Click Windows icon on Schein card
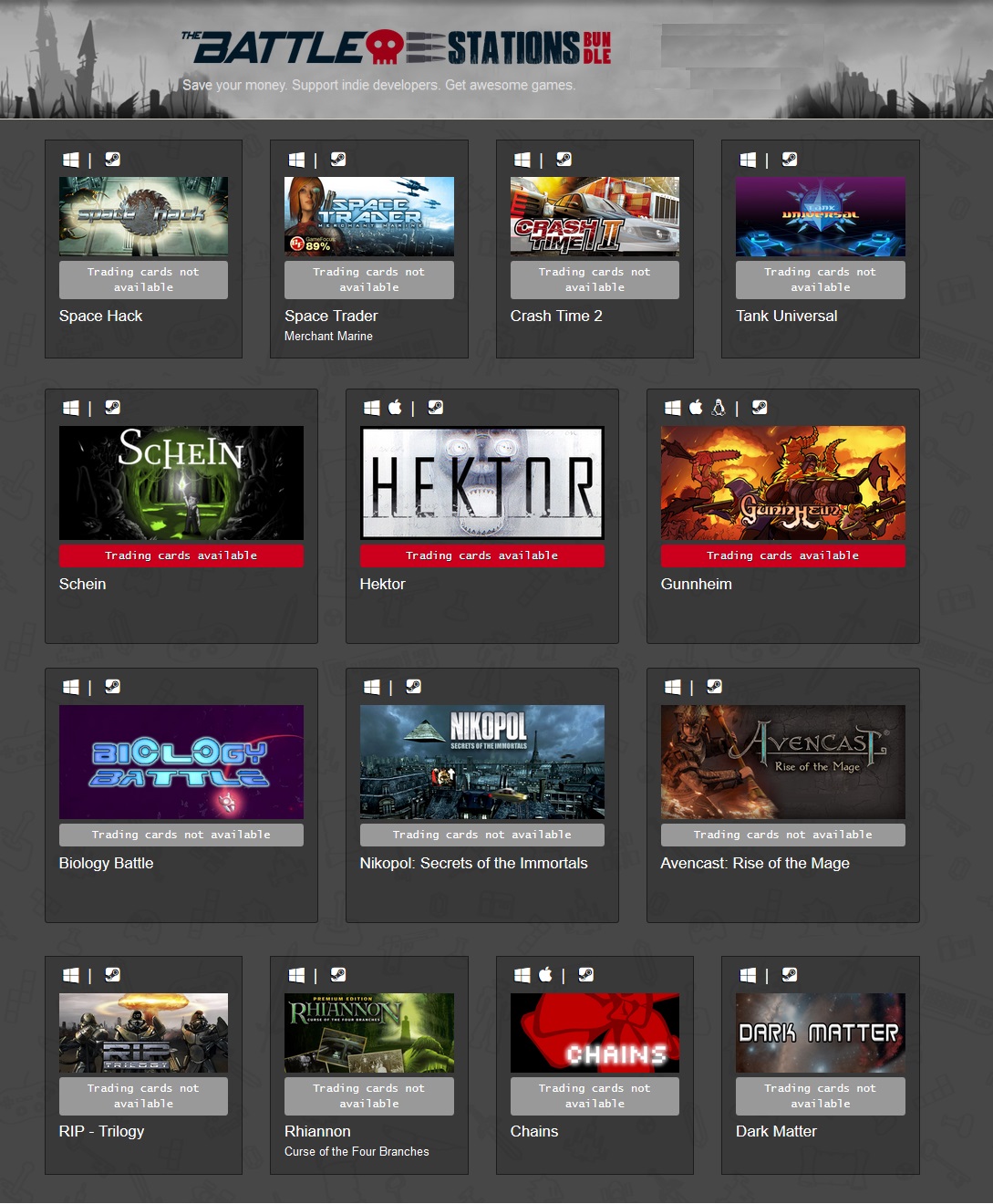Viewport: 993px width, 1204px height. pyautogui.click(x=71, y=408)
